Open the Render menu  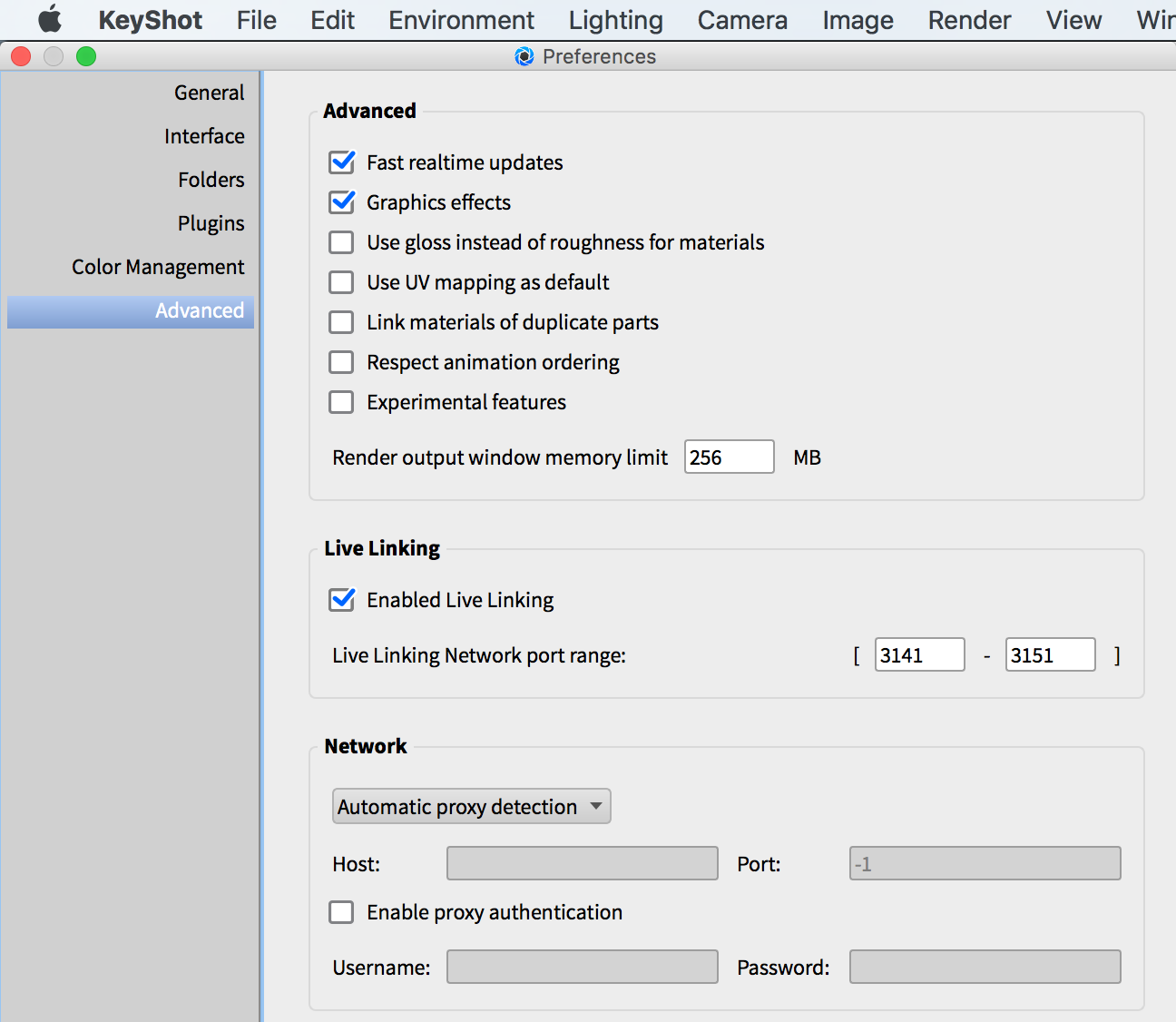(969, 20)
